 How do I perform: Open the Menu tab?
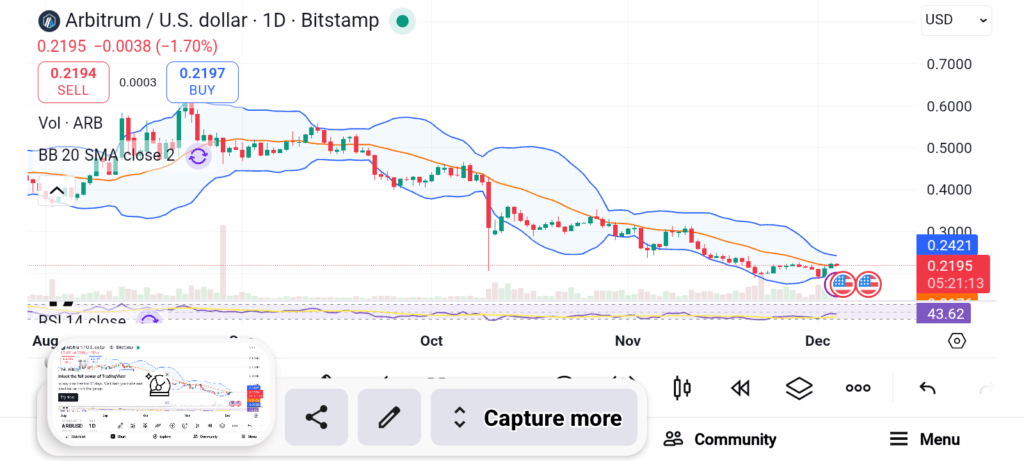(x=925, y=439)
